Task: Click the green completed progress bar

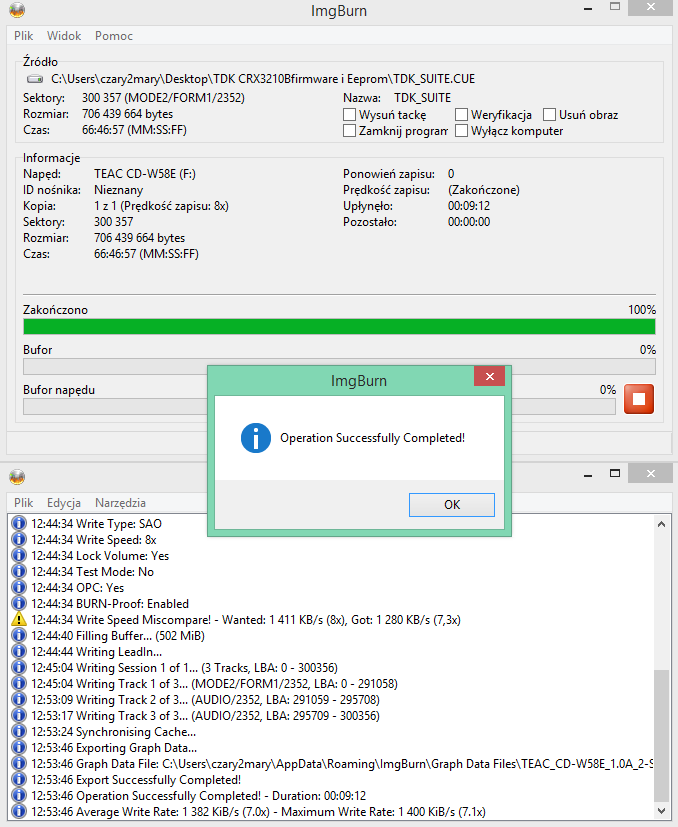Action: point(339,326)
